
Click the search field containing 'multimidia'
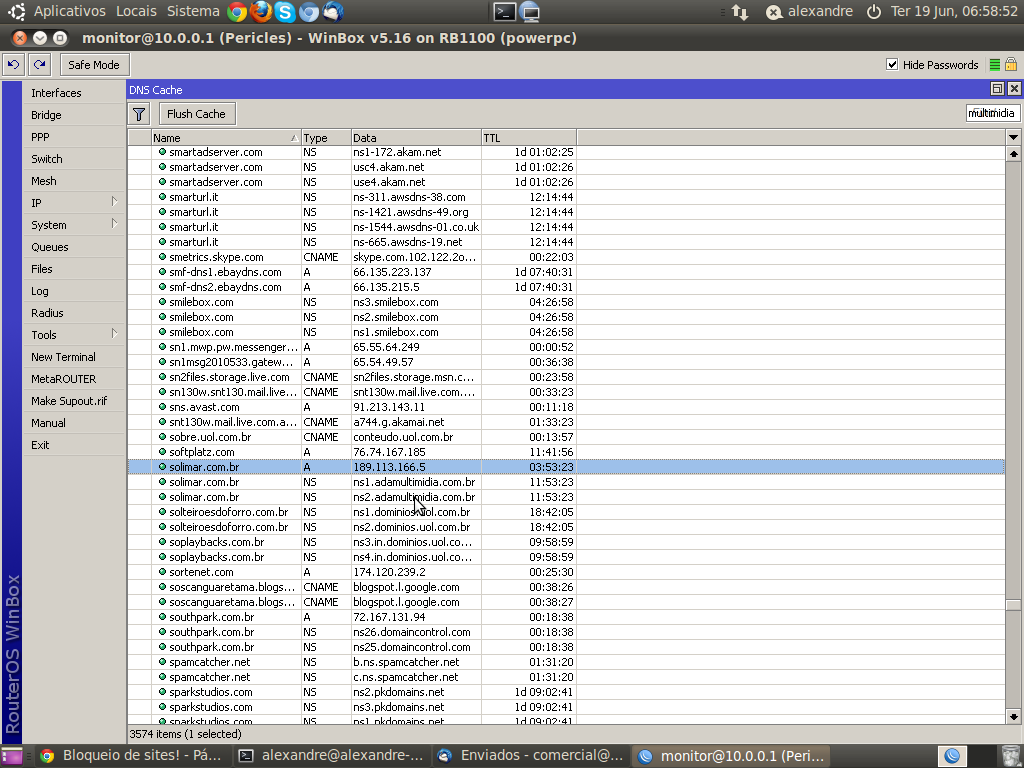(x=992, y=114)
